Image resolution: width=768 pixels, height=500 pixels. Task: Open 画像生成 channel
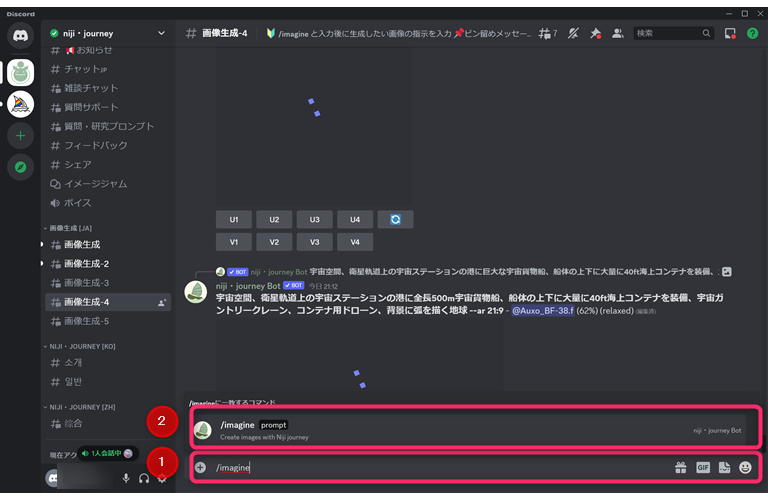(108, 244)
